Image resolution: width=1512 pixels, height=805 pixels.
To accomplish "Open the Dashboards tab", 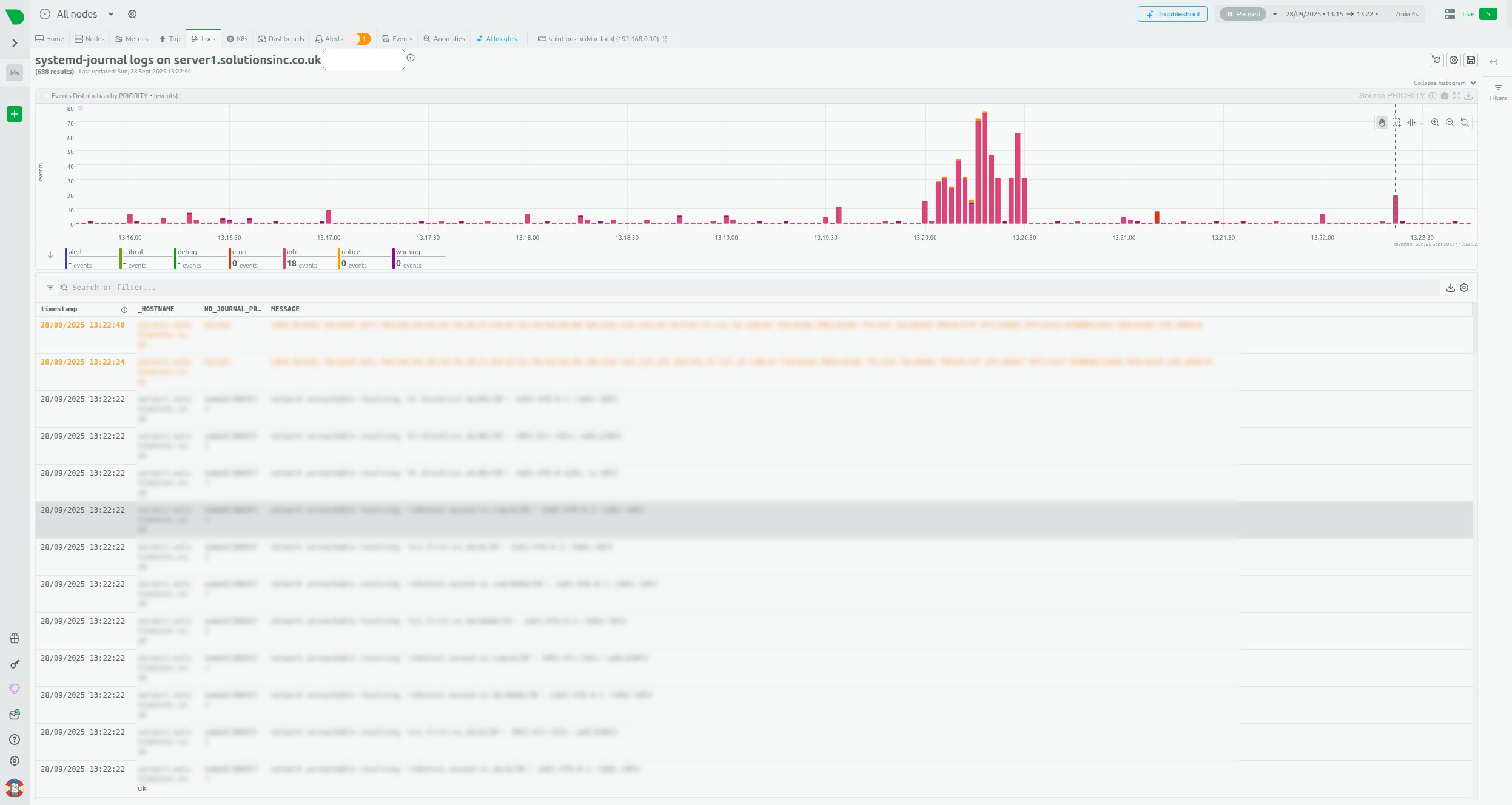I will click(281, 39).
